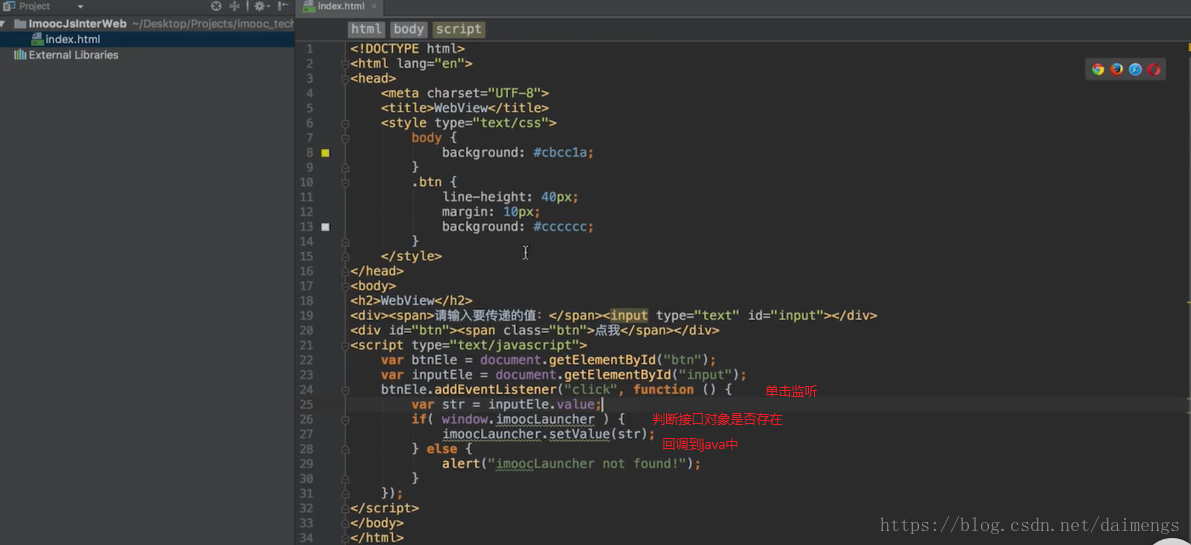This screenshot has height=545, width=1191.
Task: Click ImoocJsInterWeb folder icon
Action: click(x=21, y=24)
